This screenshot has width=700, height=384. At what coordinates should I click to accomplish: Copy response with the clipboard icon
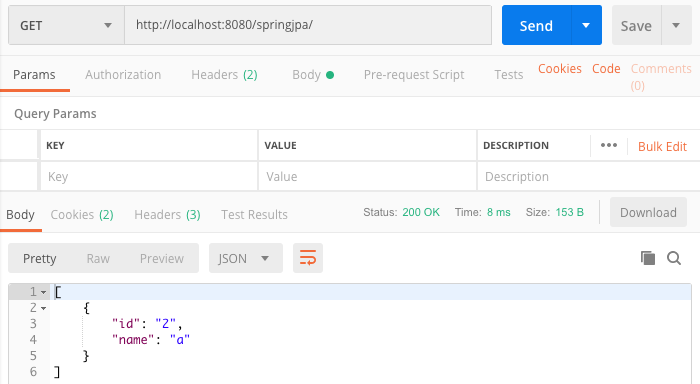coord(648,258)
